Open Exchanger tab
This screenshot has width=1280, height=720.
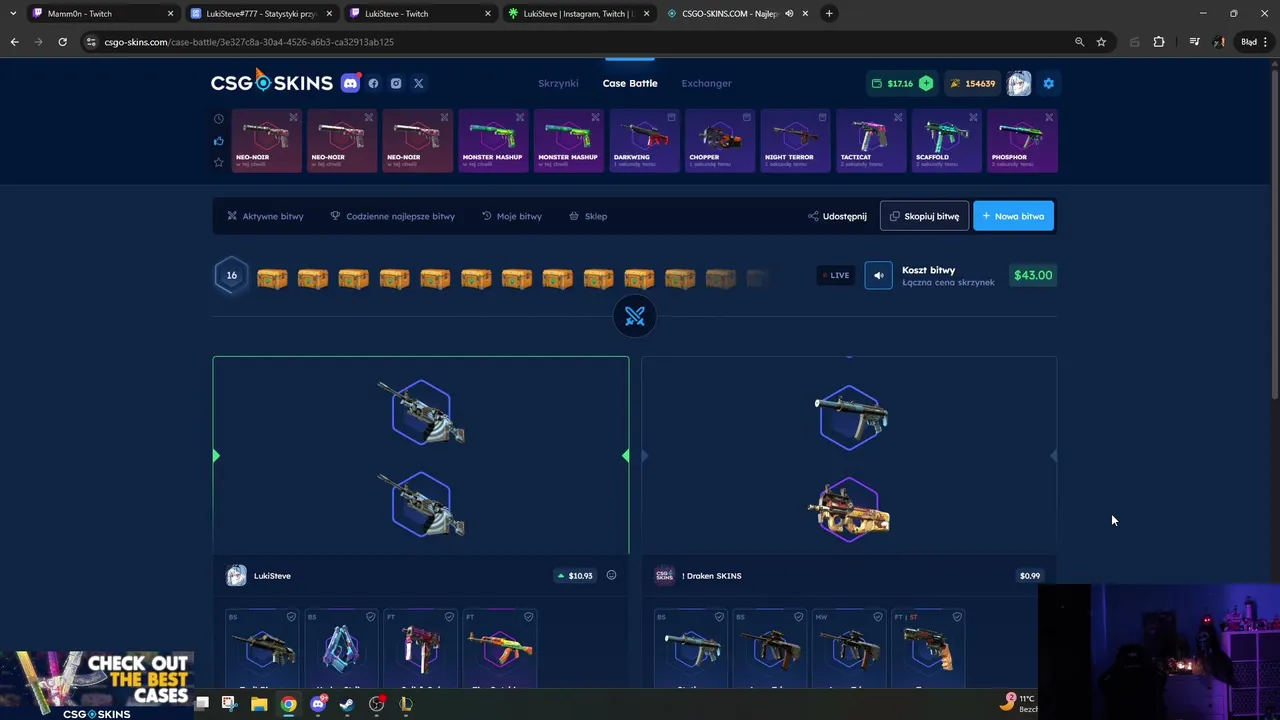(707, 83)
